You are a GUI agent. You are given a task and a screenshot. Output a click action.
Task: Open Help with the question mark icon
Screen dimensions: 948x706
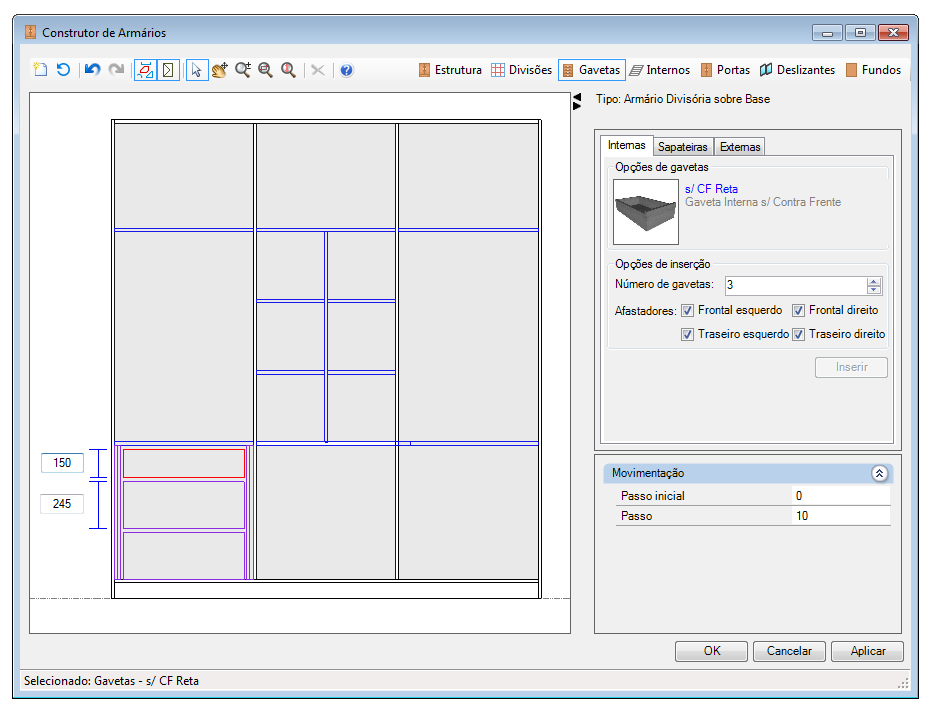[x=346, y=70]
